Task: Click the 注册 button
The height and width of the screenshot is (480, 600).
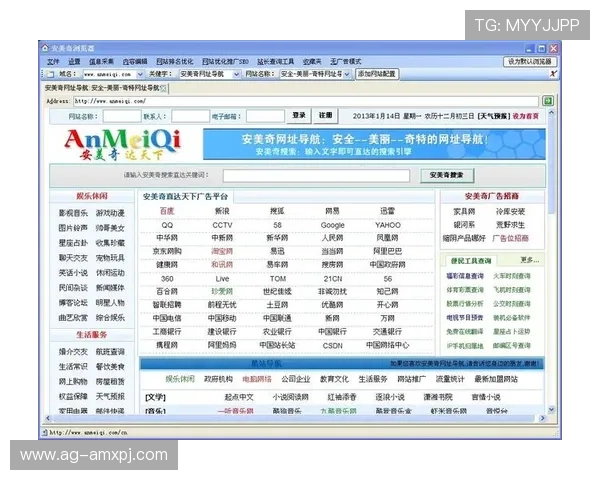Action: click(326, 115)
